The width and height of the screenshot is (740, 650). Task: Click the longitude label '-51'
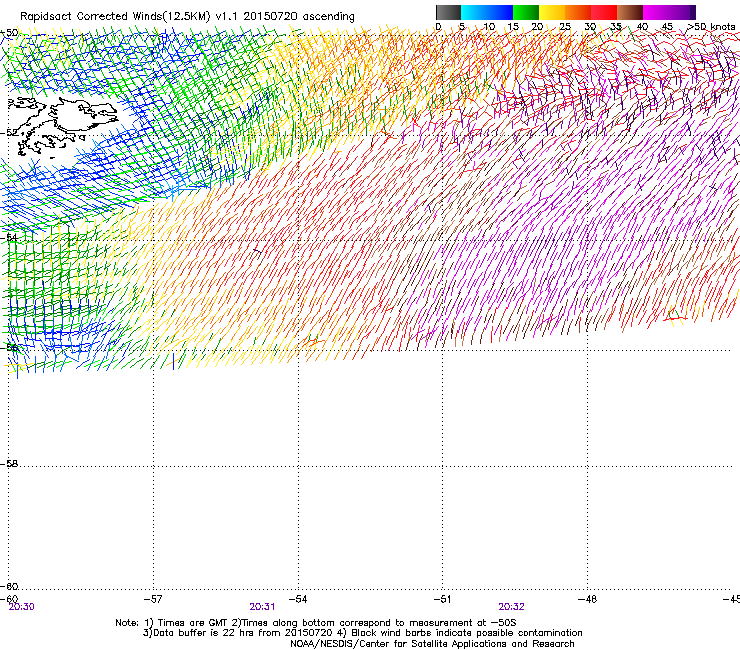(443, 599)
